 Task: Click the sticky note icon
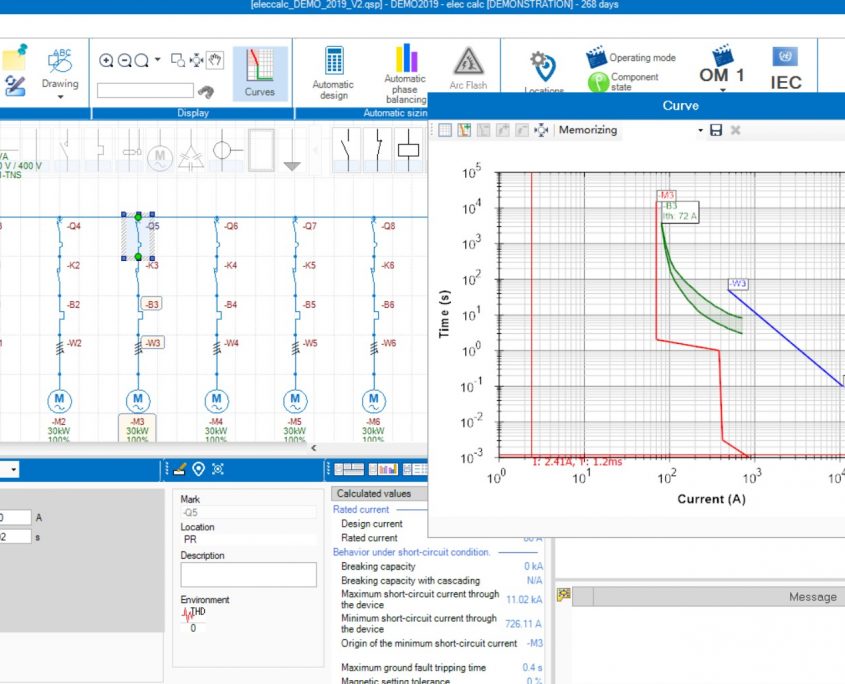[15, 58]
